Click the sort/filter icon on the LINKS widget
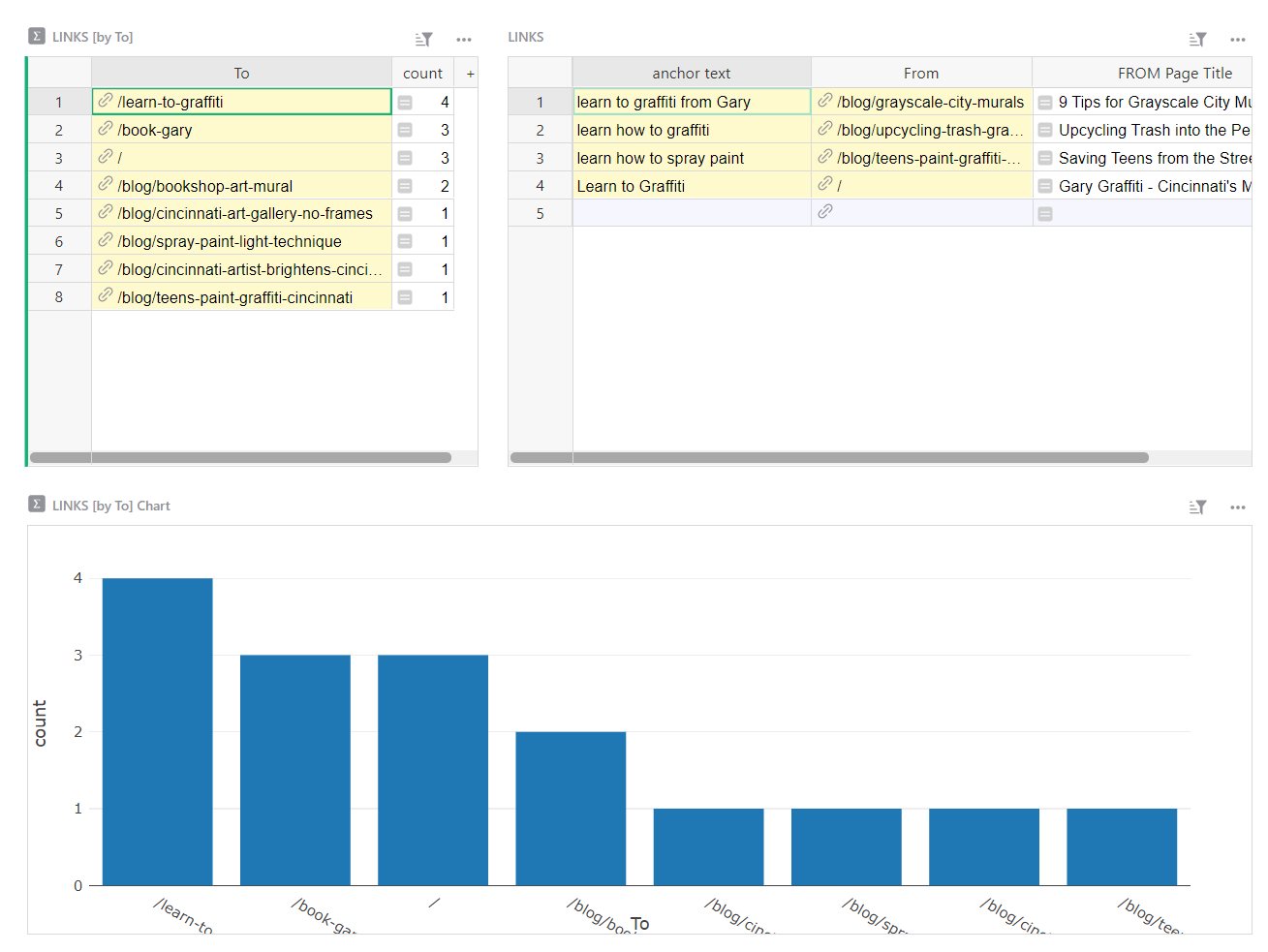This screenshot has height=952, width=1268. click(x=1197, y=39)
